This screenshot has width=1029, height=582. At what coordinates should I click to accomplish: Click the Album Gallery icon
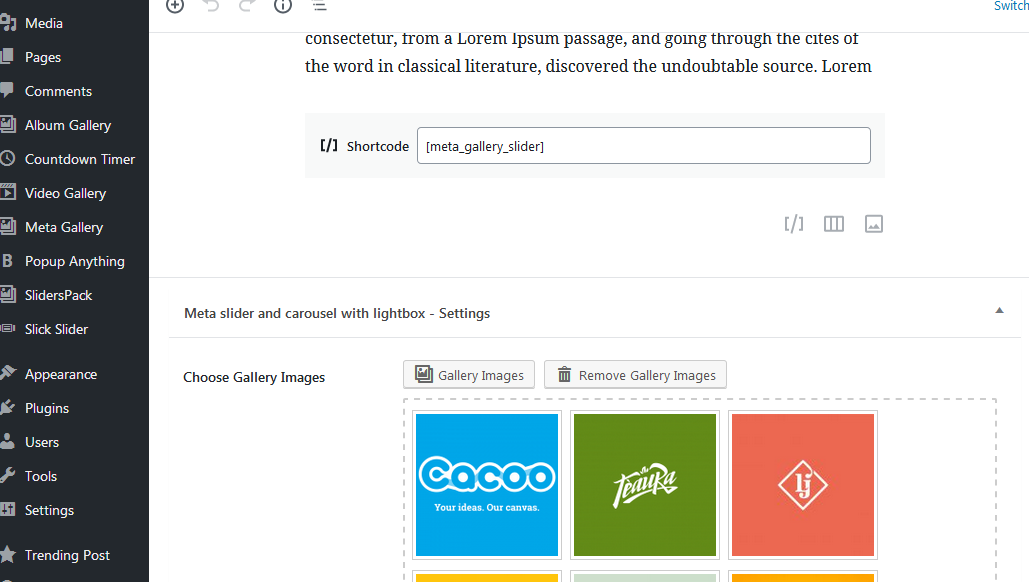[x=8, y=125]
